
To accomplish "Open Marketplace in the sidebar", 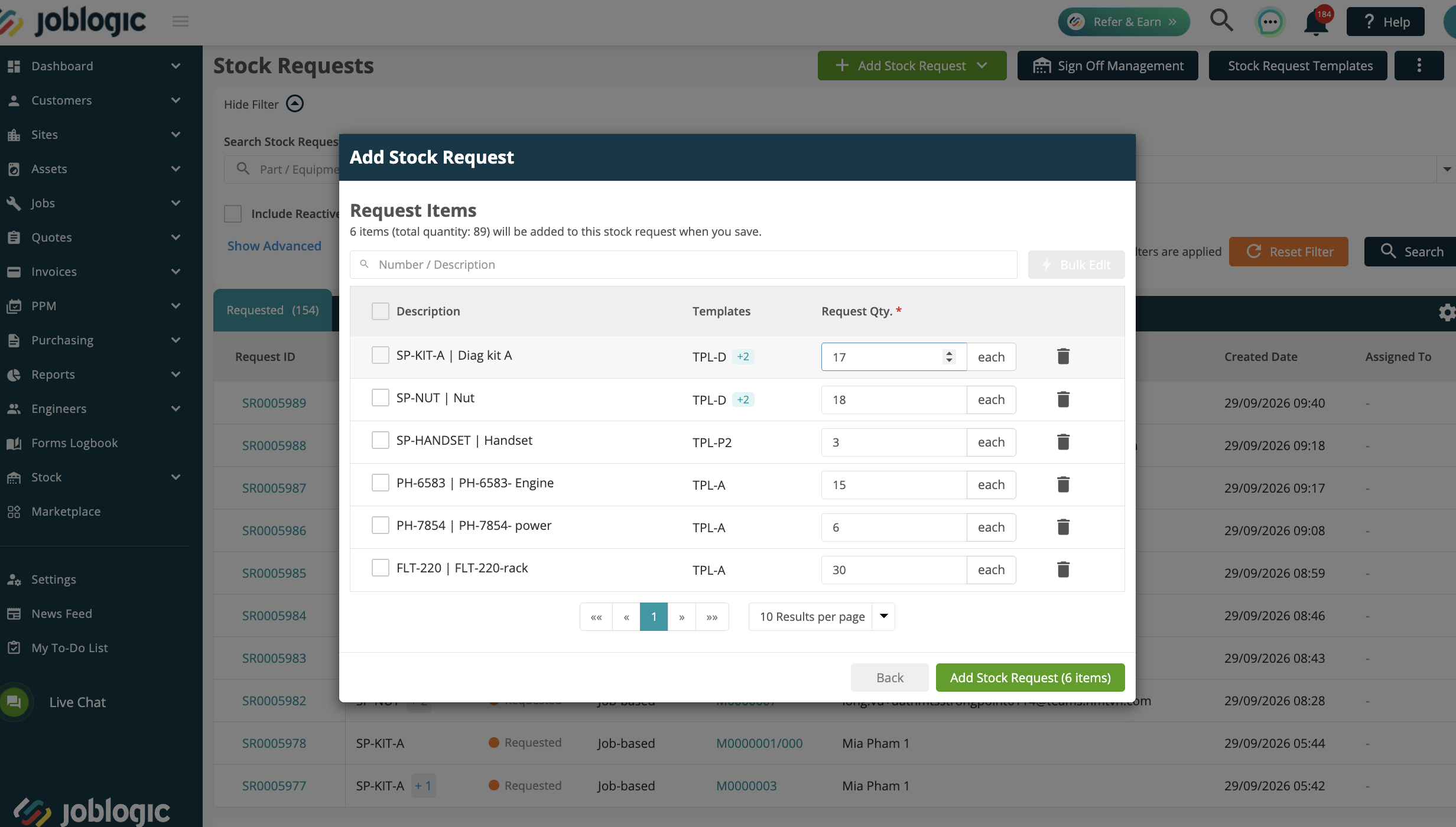I will click(66, 512).
